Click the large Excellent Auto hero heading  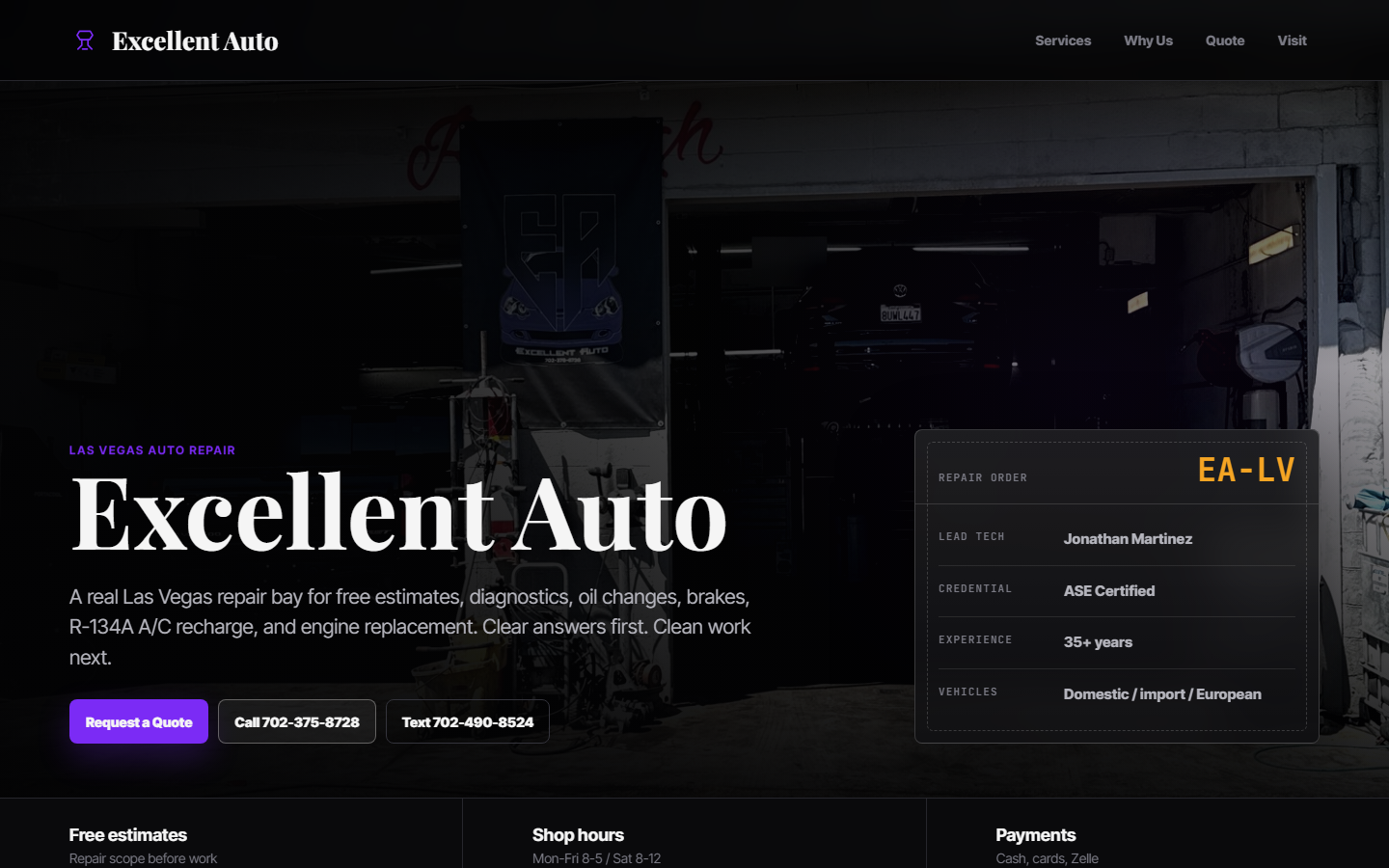tap(398, 513)
